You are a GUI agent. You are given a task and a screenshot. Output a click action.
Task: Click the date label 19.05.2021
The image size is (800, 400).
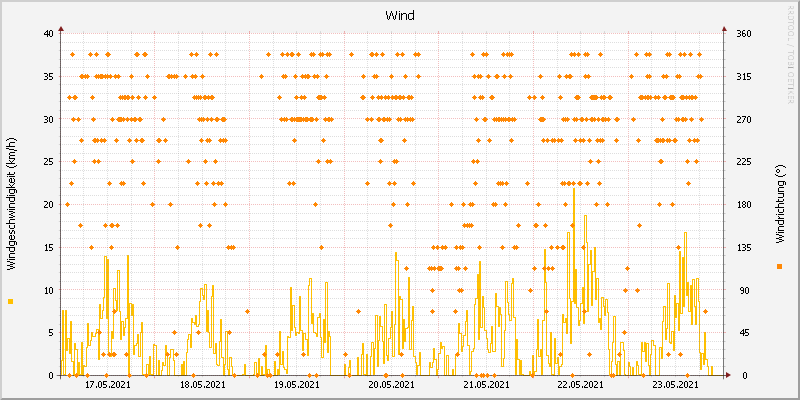click(297, 384)
